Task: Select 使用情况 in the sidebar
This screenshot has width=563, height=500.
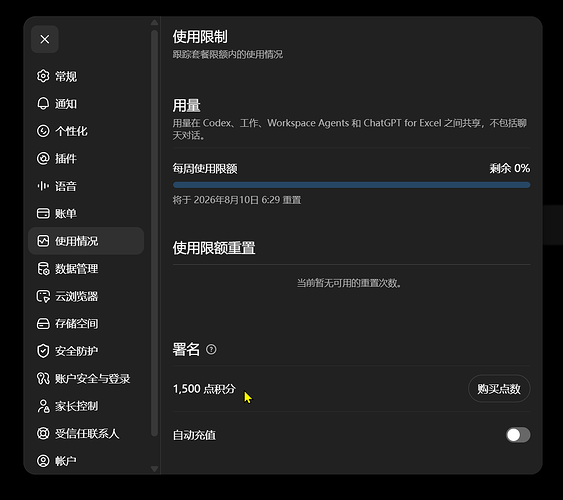Action: click(x=86, y=241)
